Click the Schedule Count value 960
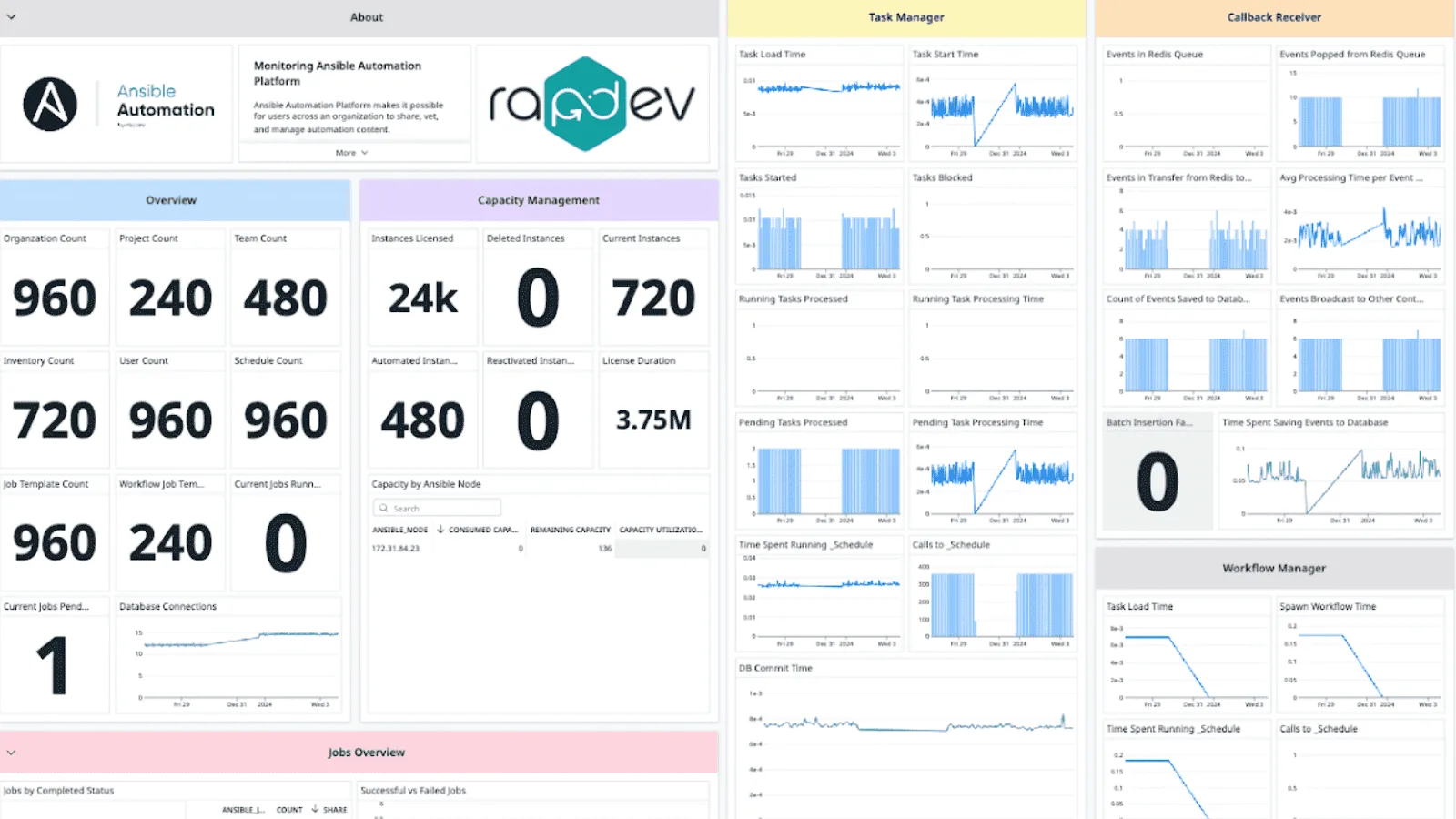The image size is (1456, 819). tap(286, 420)
